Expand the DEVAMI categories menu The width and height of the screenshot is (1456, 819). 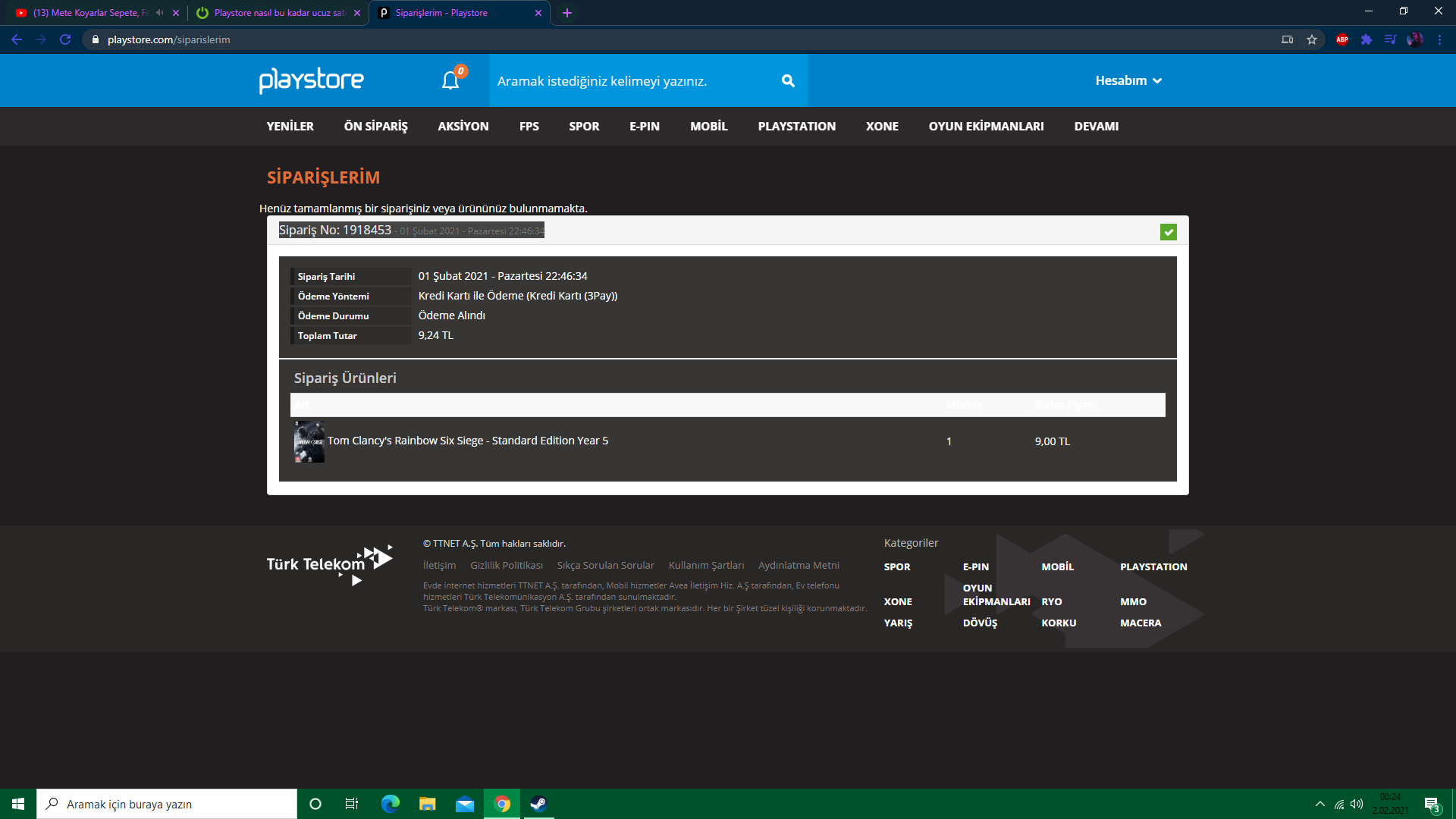1096,126
